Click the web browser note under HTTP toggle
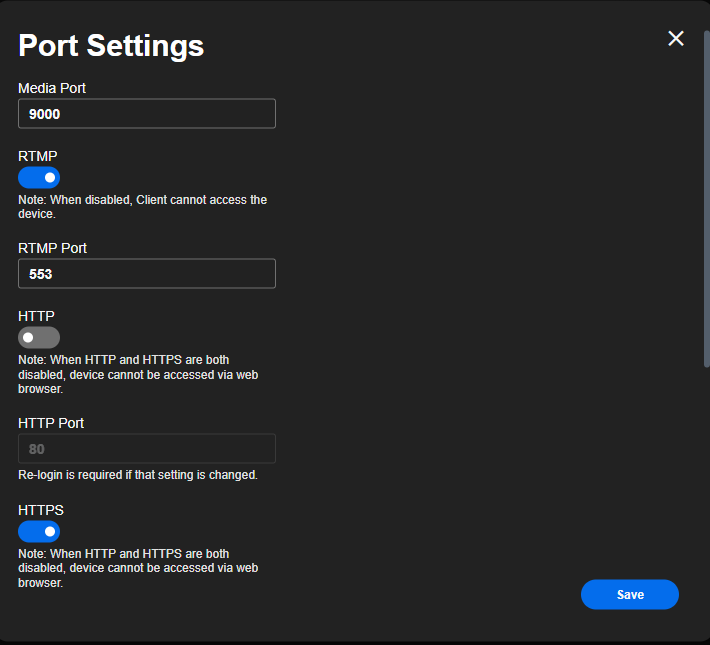Screen dimensions: 710x645 point(137,374)
